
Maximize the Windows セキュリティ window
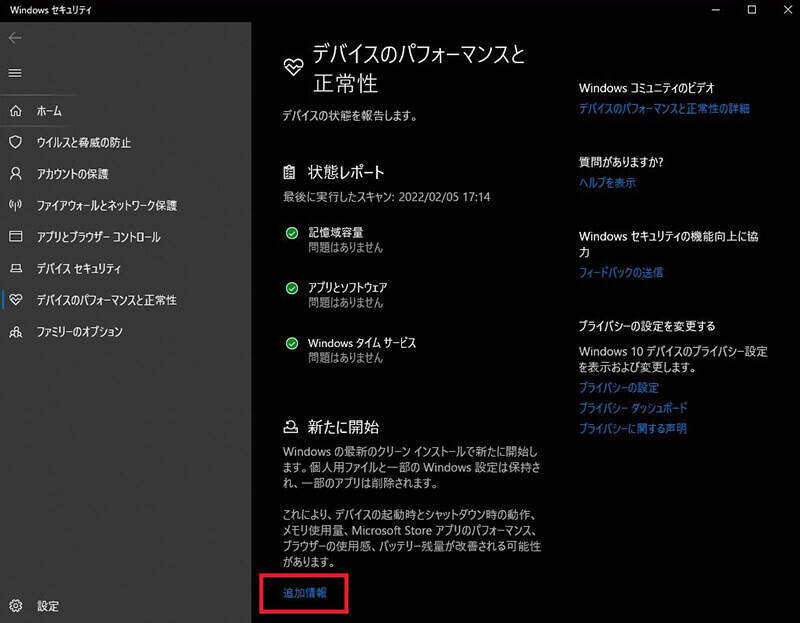coord(752,10)
